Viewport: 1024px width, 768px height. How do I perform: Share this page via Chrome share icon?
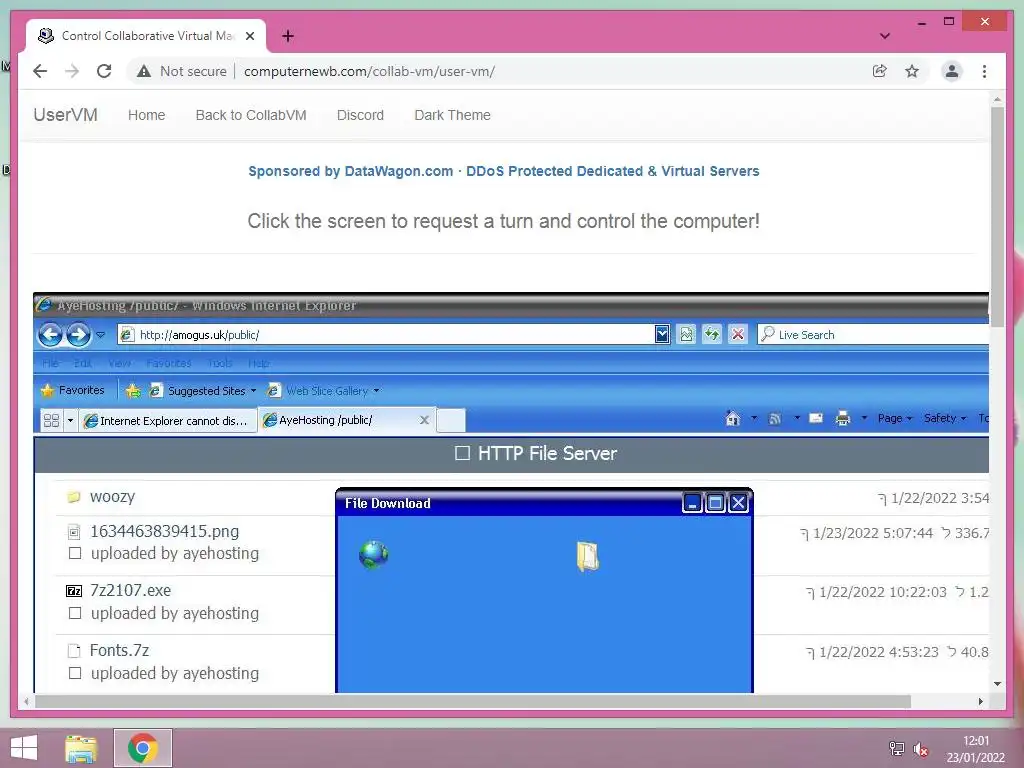[x=880, y=71]
